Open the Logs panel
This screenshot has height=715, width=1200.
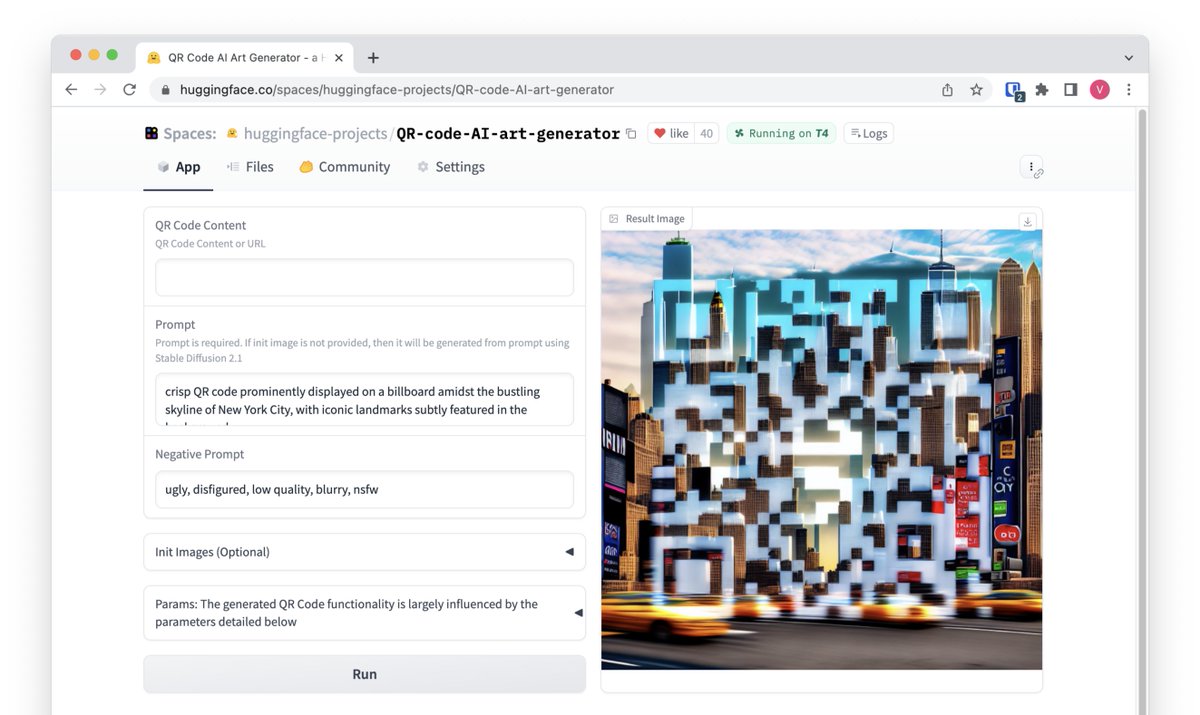(868, 132)
